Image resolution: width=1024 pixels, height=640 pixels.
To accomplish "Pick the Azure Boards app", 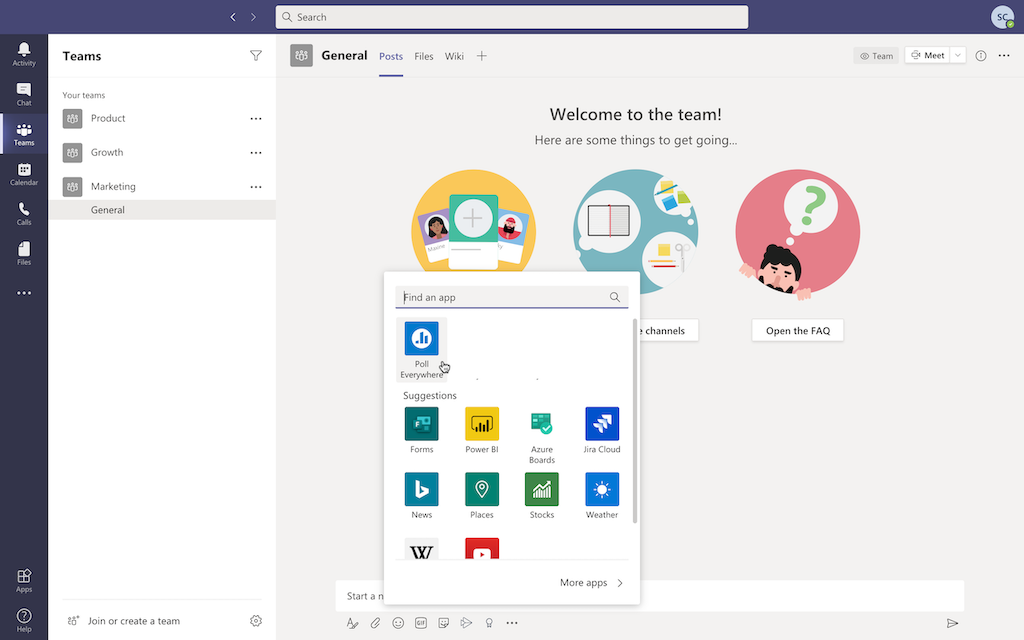I will pos(542,436).
